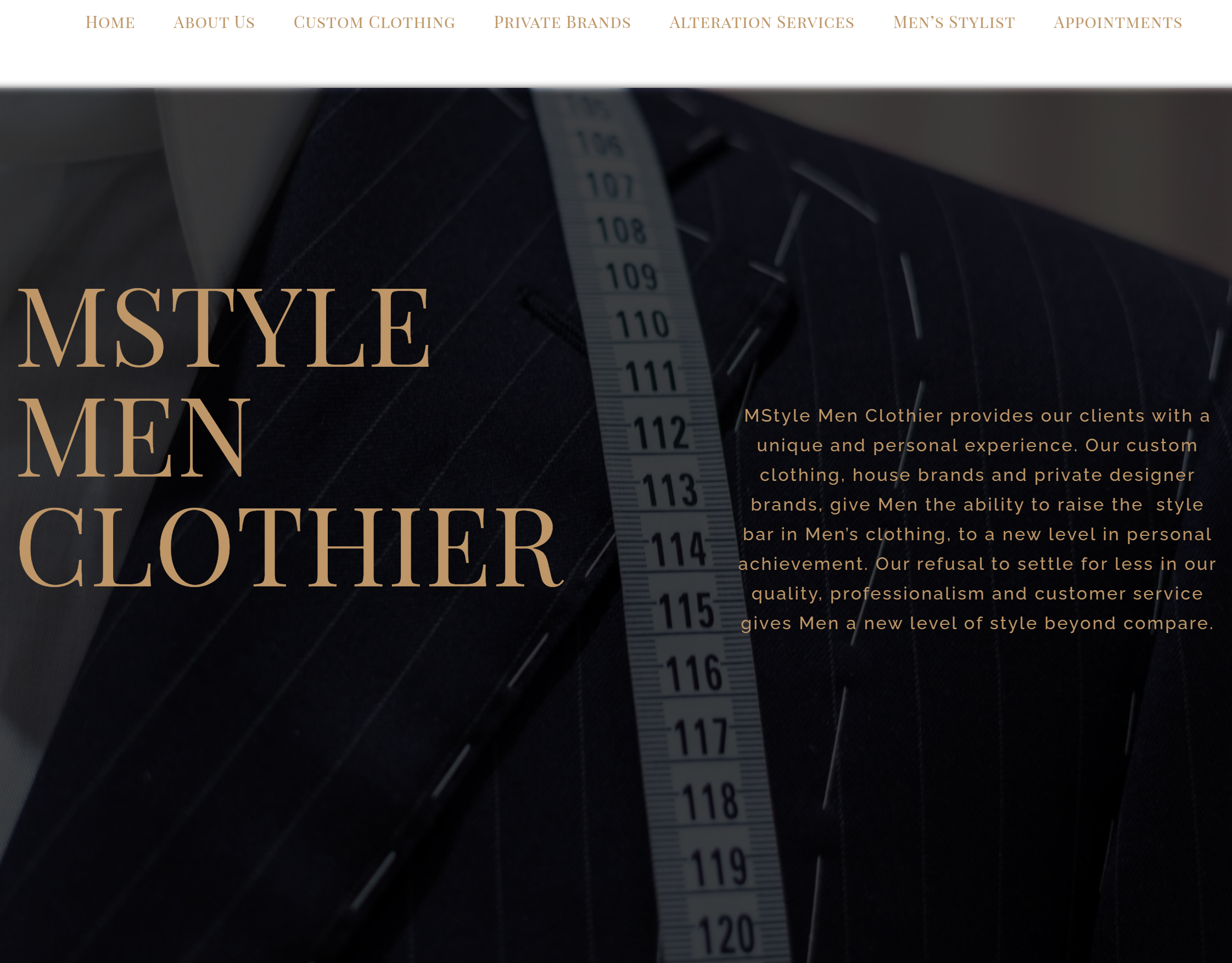1232x963 pixels.
Task: Go to the About Us page
Action: (x=214, y=22)
